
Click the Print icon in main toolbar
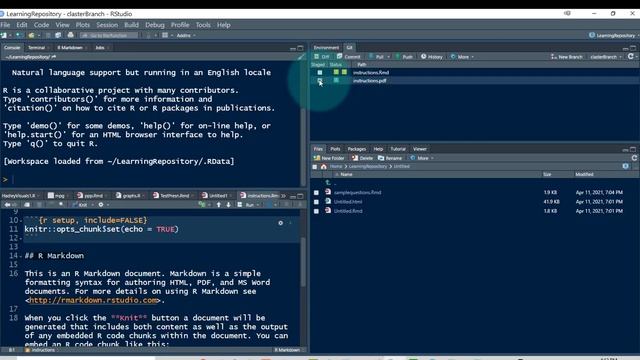[x=70, y=36]
